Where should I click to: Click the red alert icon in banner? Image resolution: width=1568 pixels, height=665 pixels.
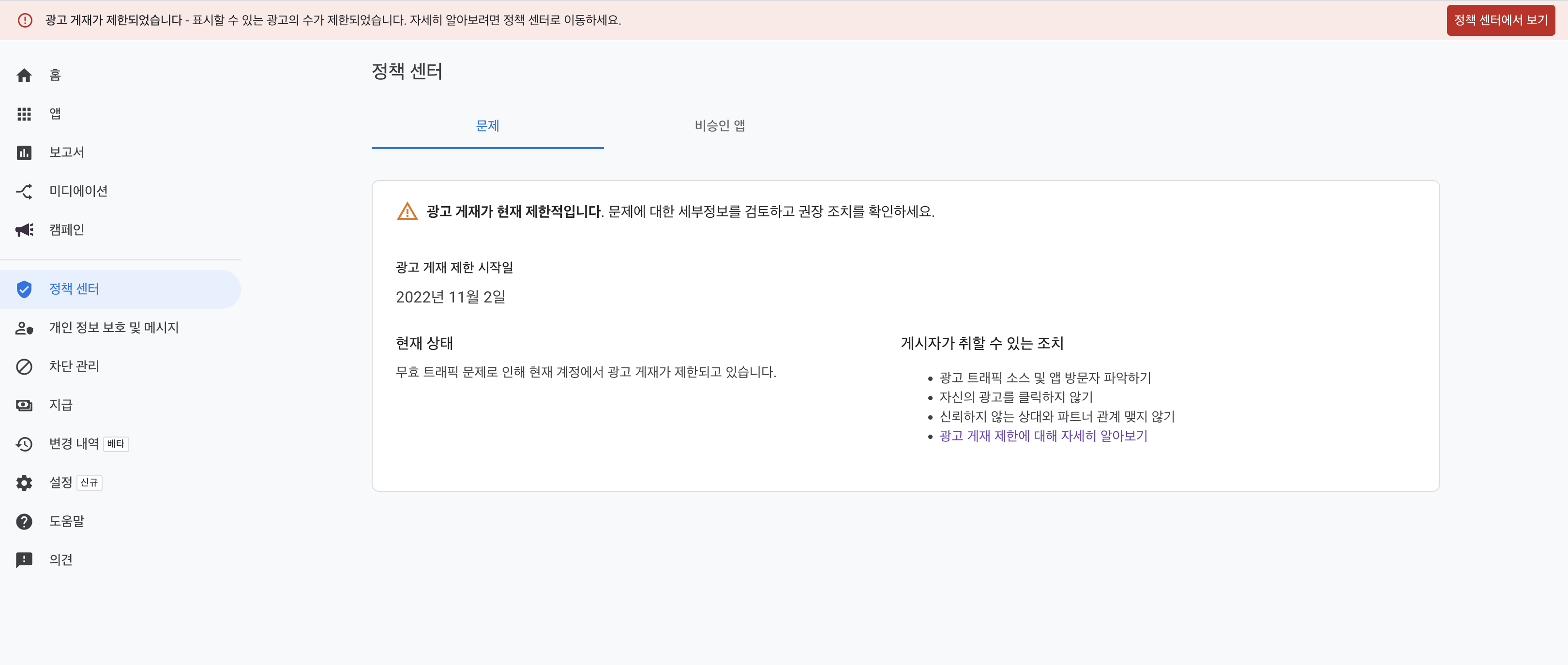click(x=25, y=20)
